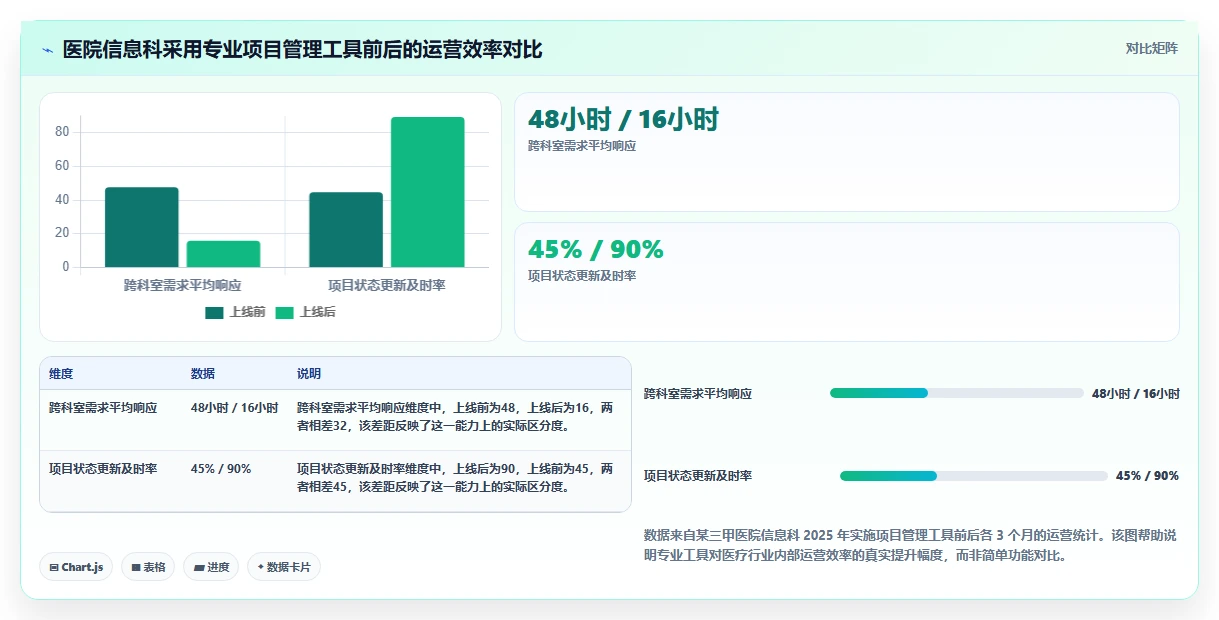Viewport: 1219px width, 620px height.
Task: Click 上线后 bar for 跨科室需求平均响应
Action: [223, 254]
